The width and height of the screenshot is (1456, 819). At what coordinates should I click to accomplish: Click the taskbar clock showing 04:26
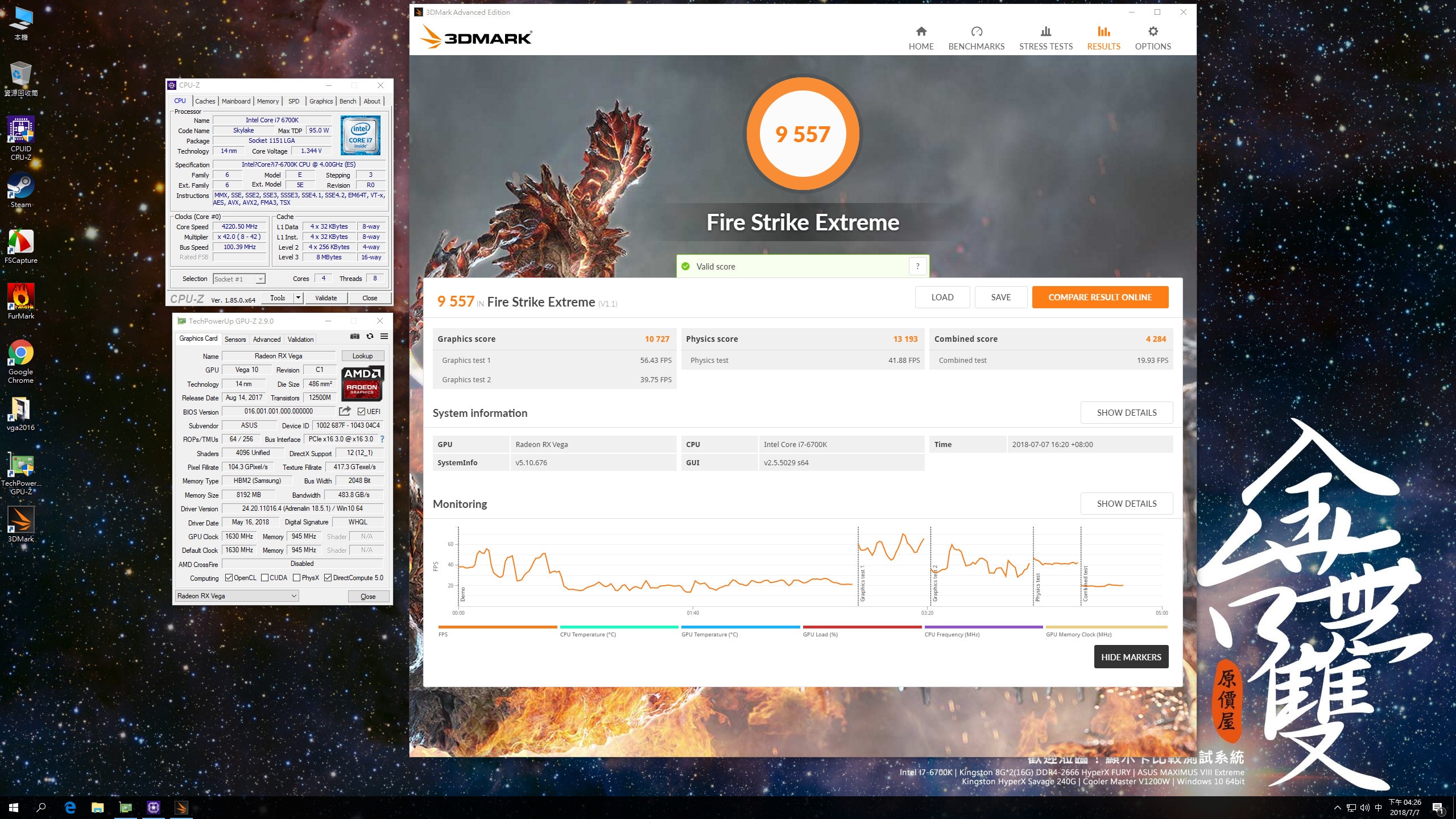(x=1405, y=808)
